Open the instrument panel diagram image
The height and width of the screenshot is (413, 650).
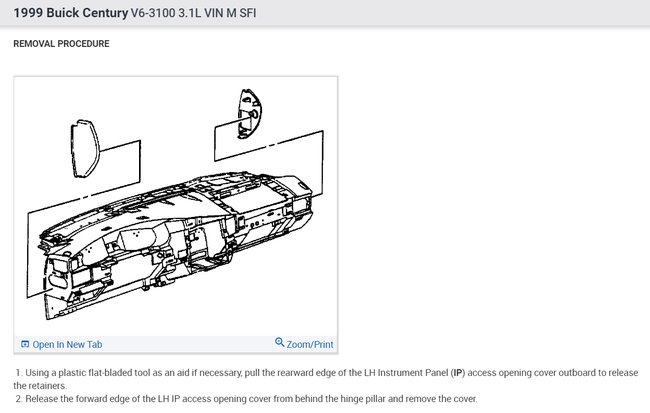(x=176, y=206)
